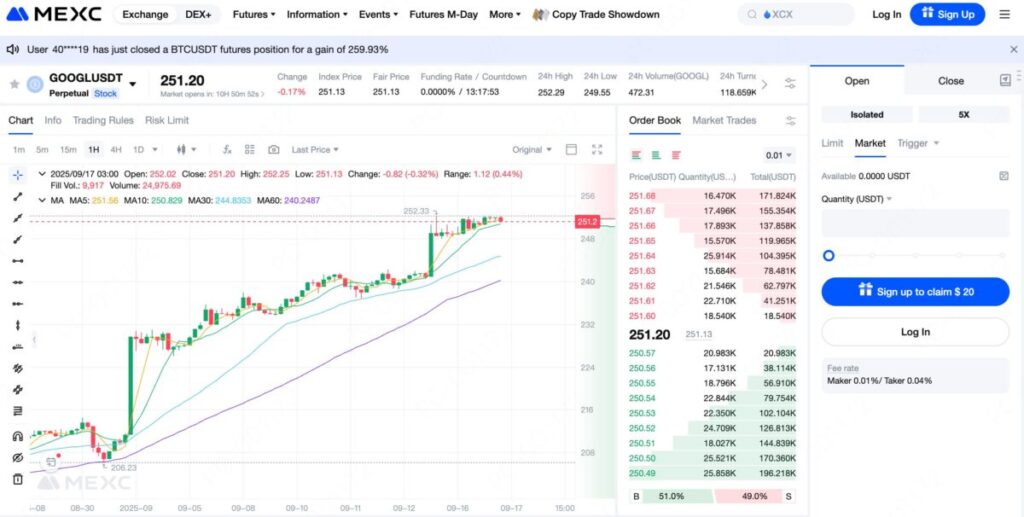Click the quantity percentage slider handle
1024x517 pixels.
coord(829,256)
